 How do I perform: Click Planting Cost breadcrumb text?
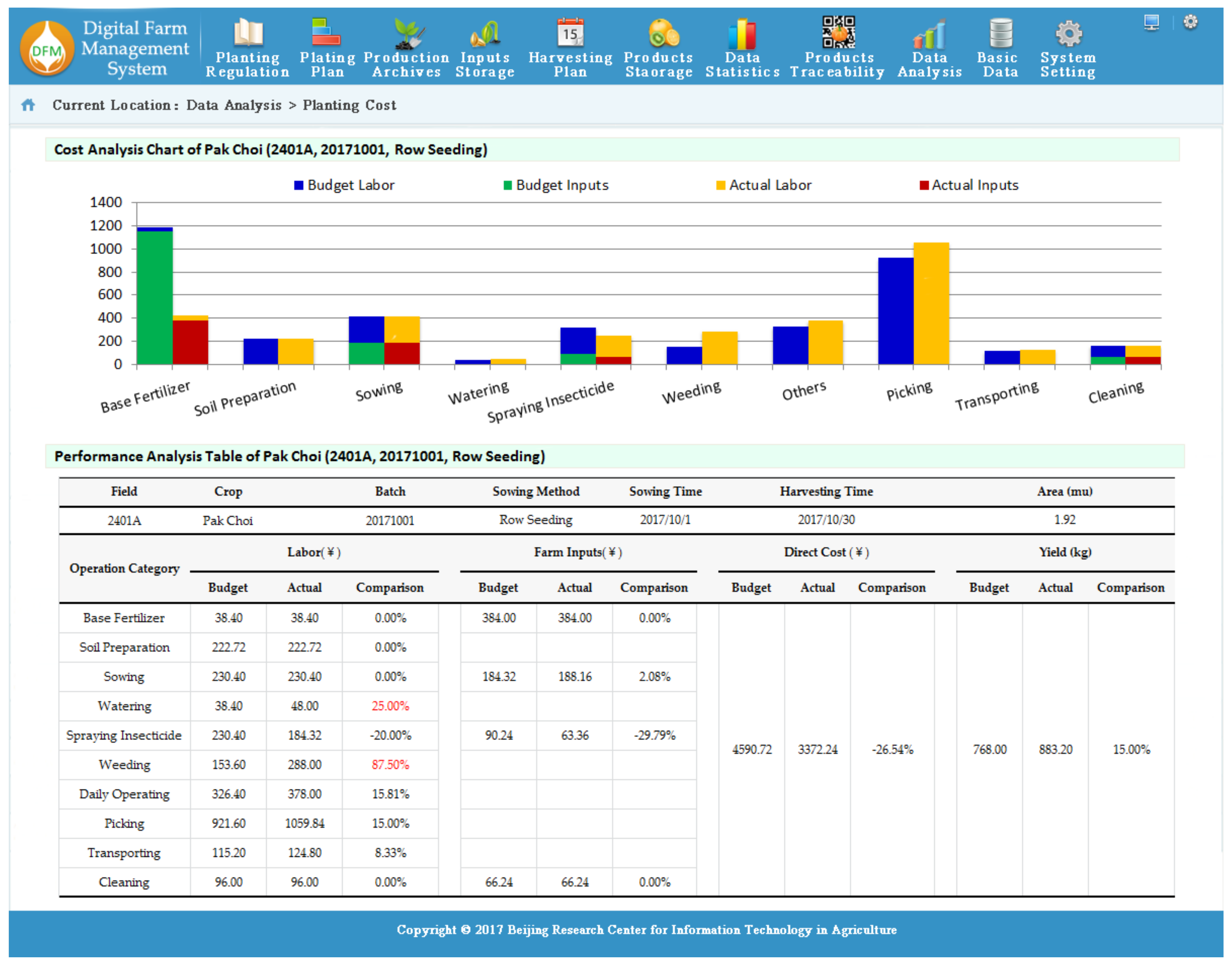coord(349,105)
